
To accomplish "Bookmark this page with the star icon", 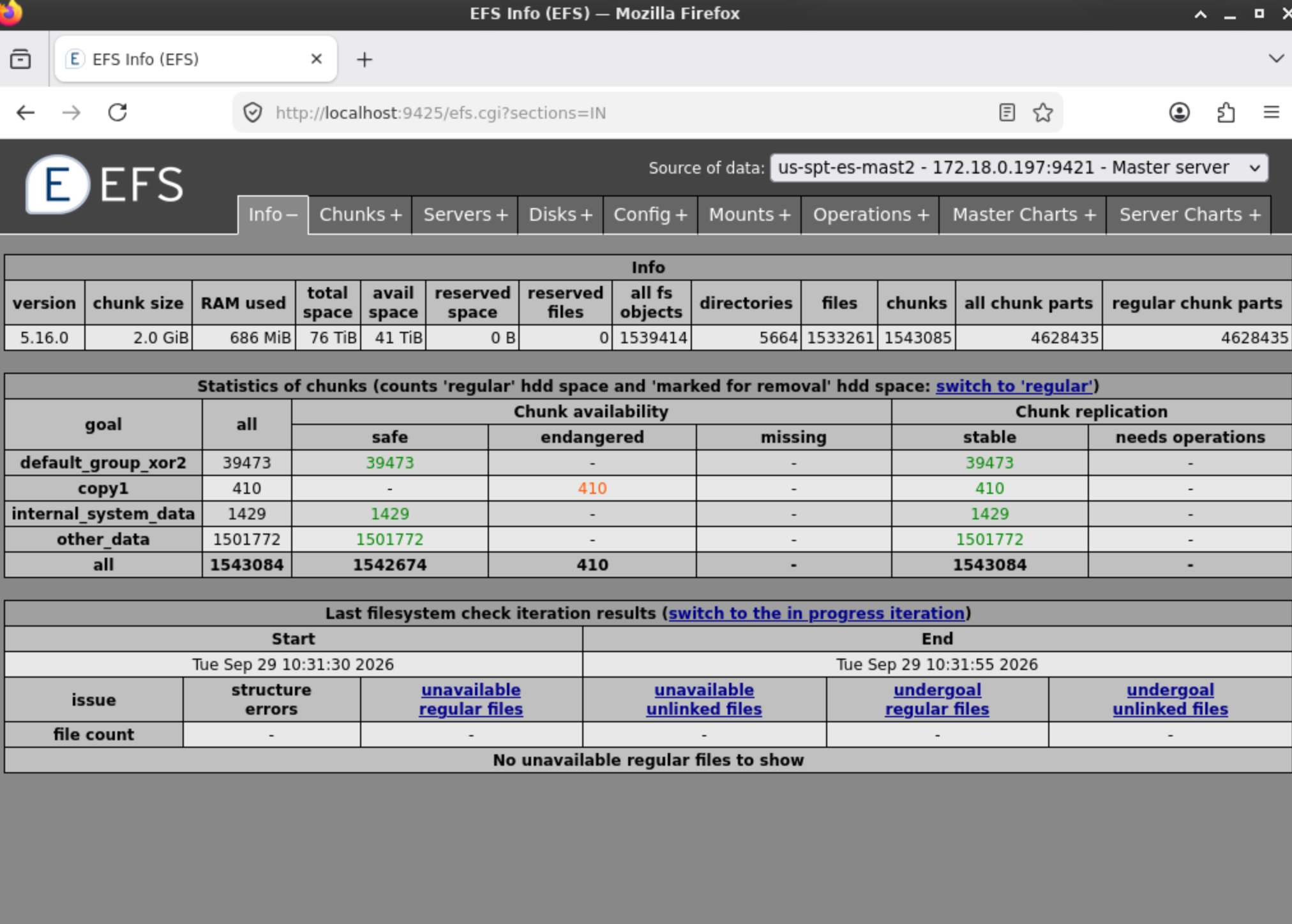I will (1043, 113).
